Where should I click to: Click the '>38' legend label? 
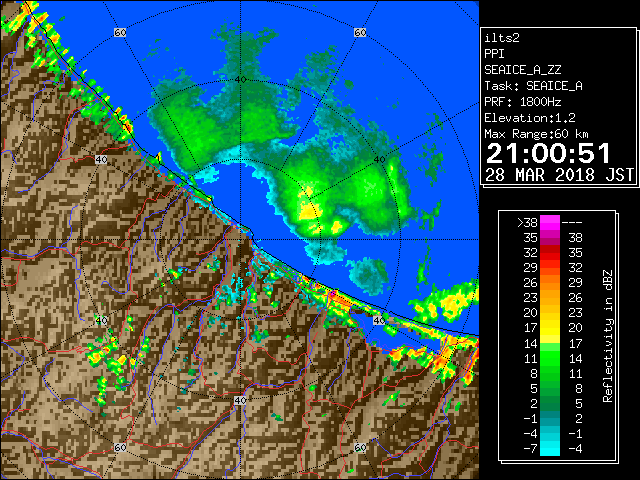tap(527, 223)
